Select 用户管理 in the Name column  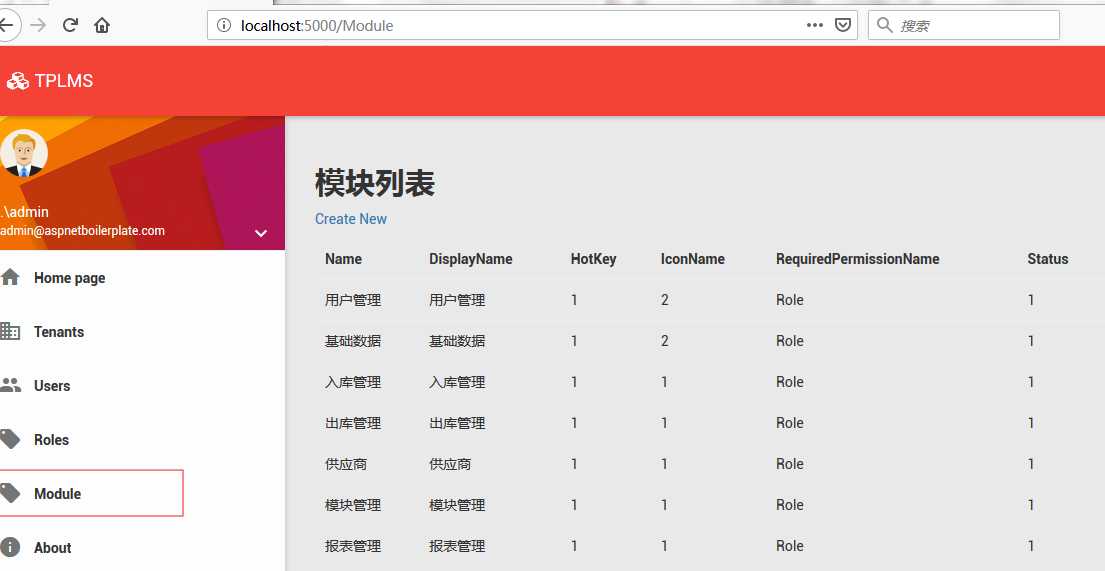coord(353,300)
